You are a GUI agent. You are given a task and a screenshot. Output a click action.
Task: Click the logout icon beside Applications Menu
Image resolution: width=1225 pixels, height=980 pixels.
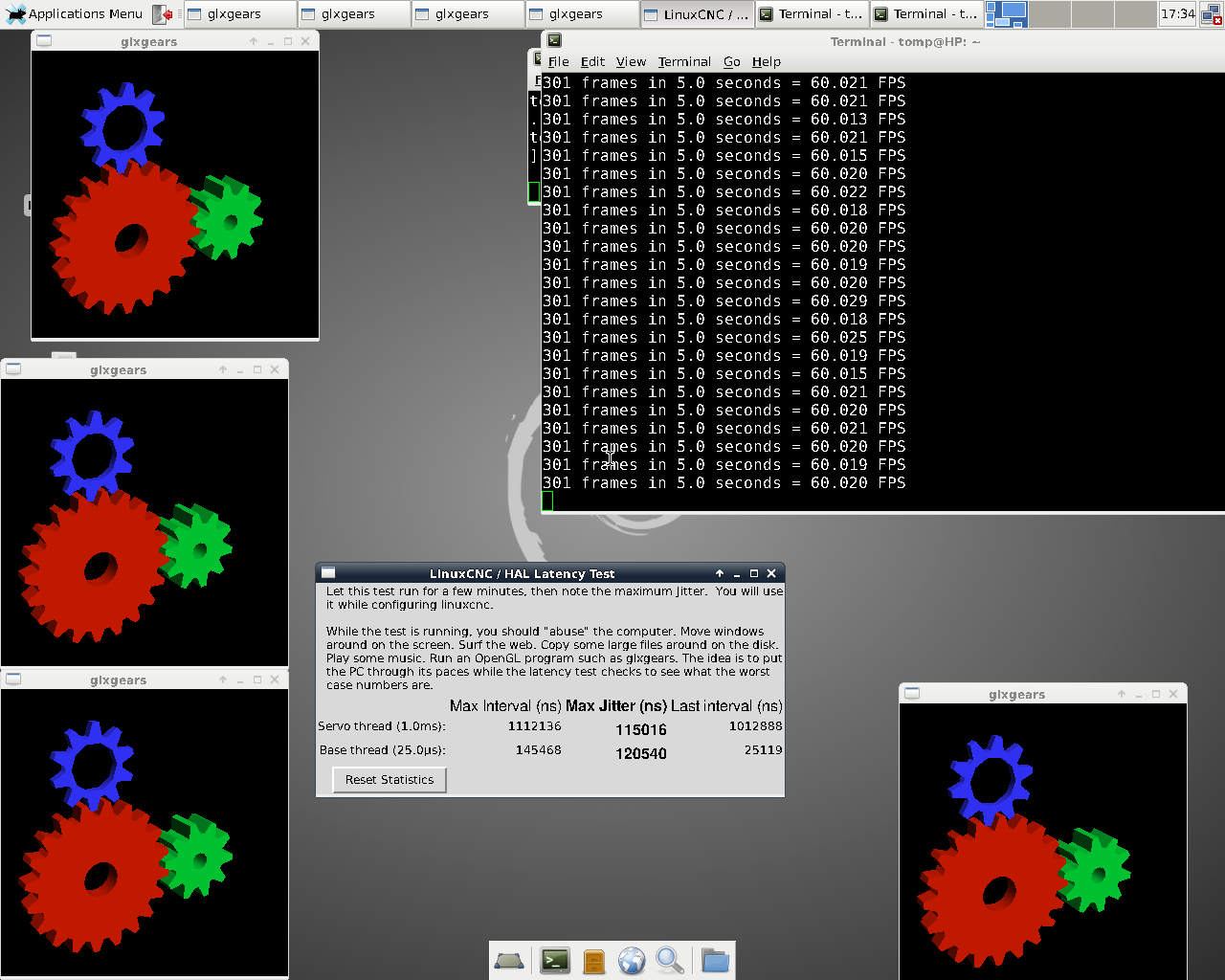(x=163, y=14)
